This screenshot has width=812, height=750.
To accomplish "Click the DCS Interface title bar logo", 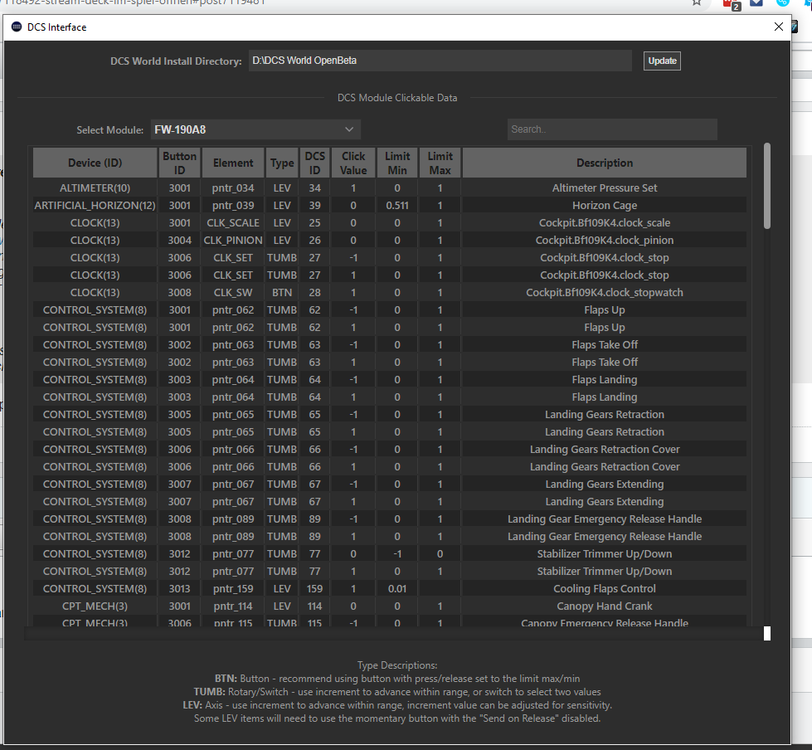I will click(x=16, y=26).
